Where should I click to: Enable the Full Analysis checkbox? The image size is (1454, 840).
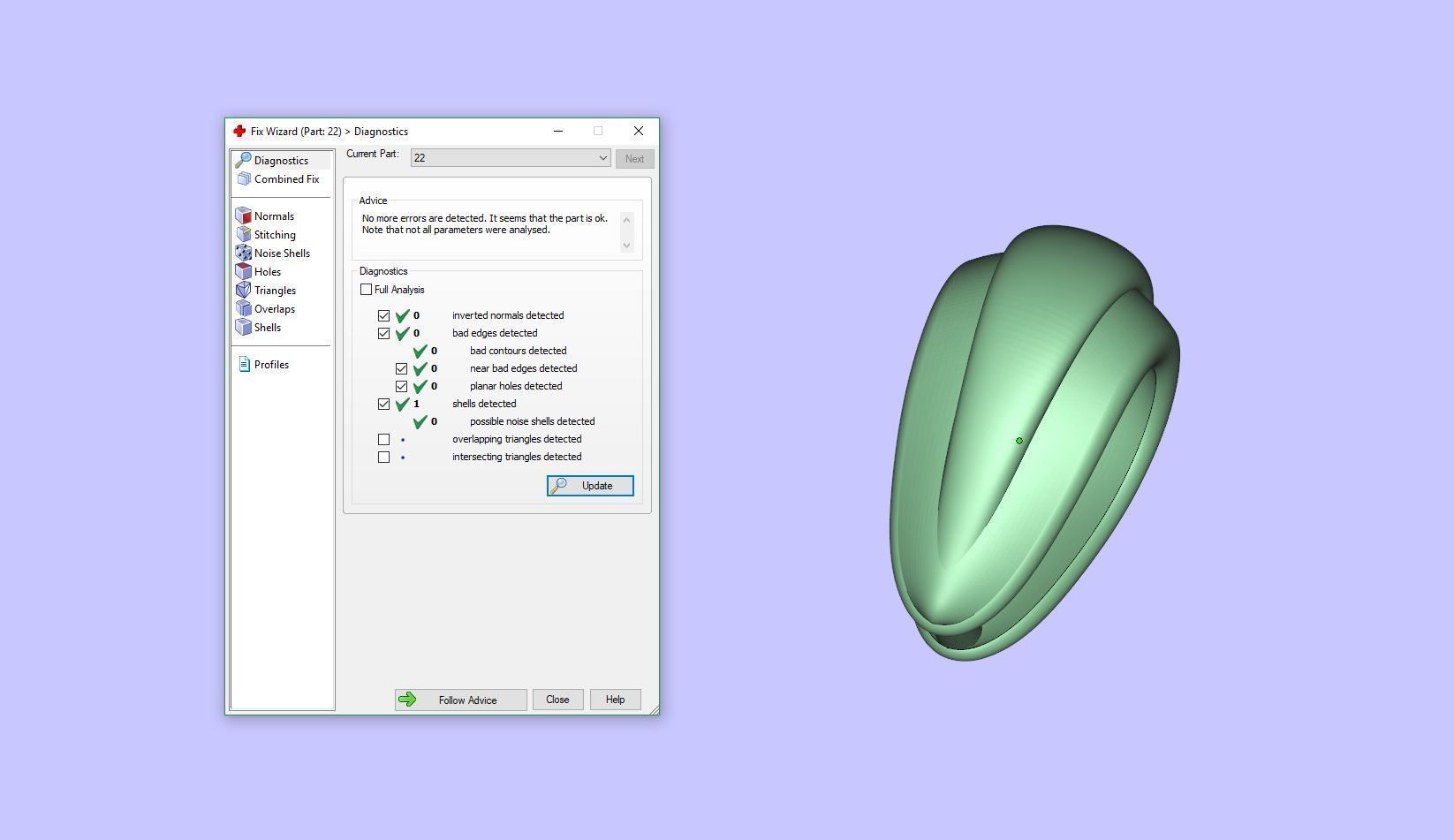click(x=367, y=290)
